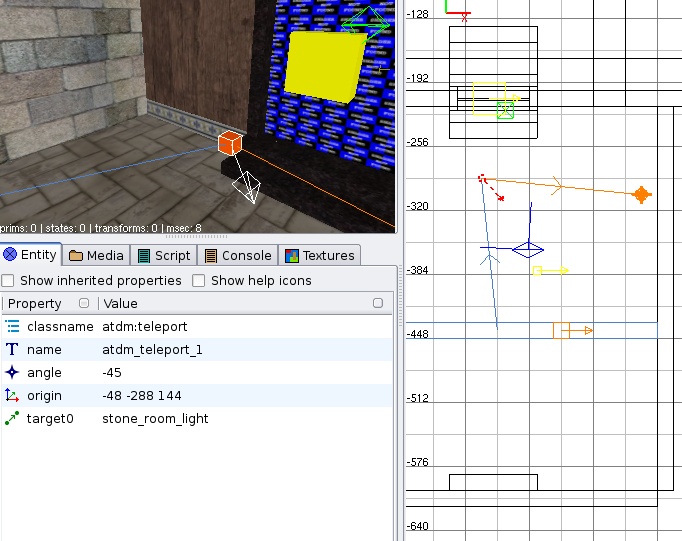The image size is (682, 541).
Task: Click the origin property label
Action: [44, 396]
